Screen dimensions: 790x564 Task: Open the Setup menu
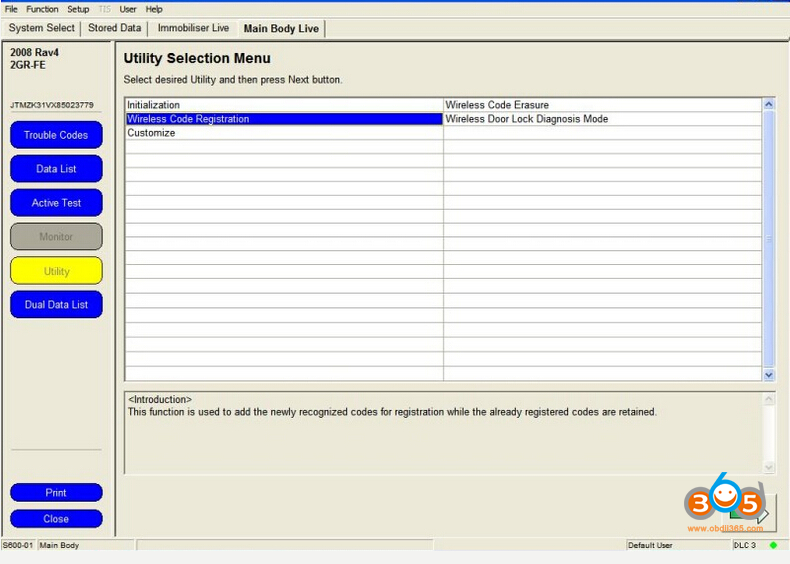tap(78, 9)
